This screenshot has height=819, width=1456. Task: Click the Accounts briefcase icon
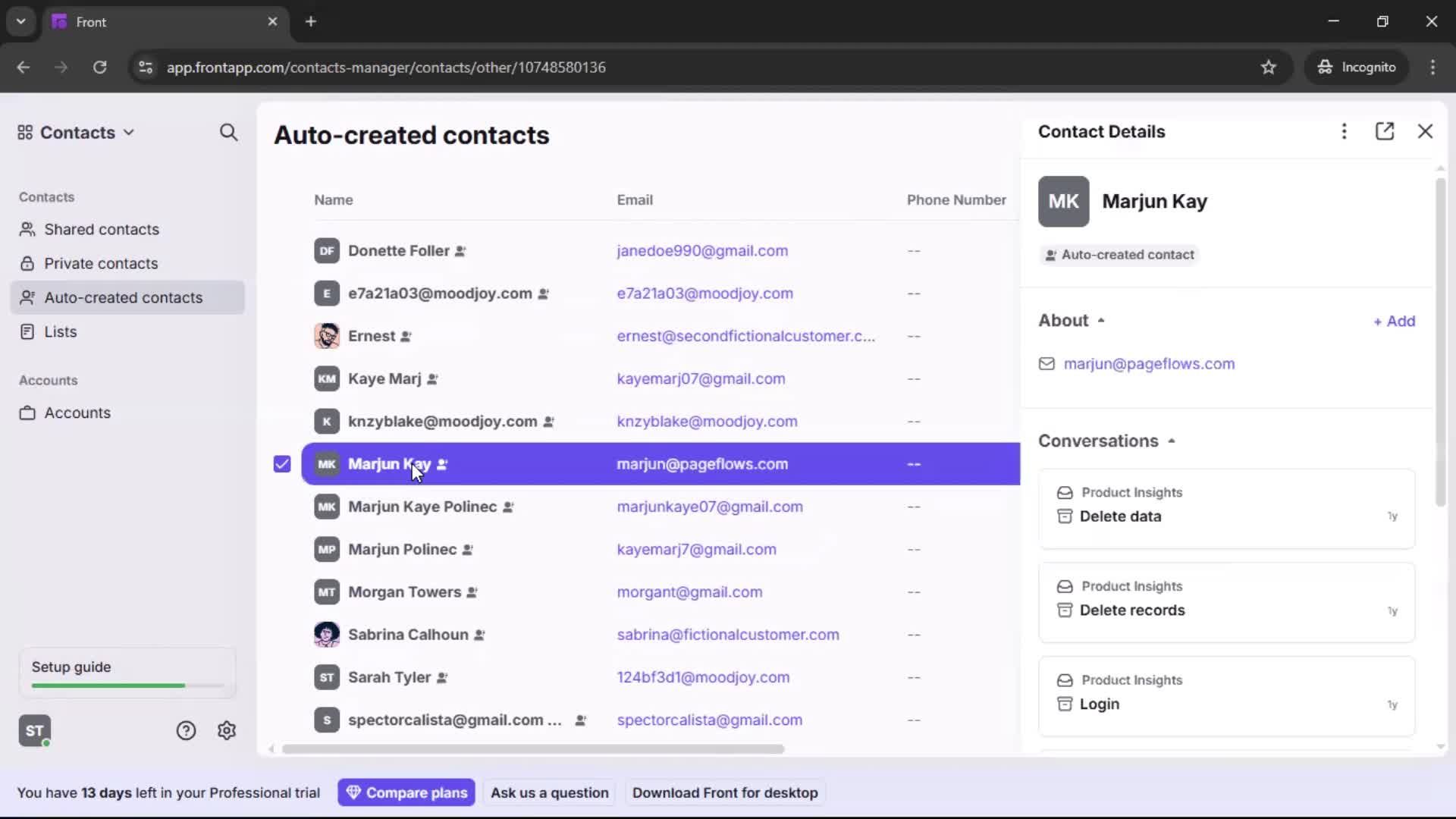click(27, 413)
